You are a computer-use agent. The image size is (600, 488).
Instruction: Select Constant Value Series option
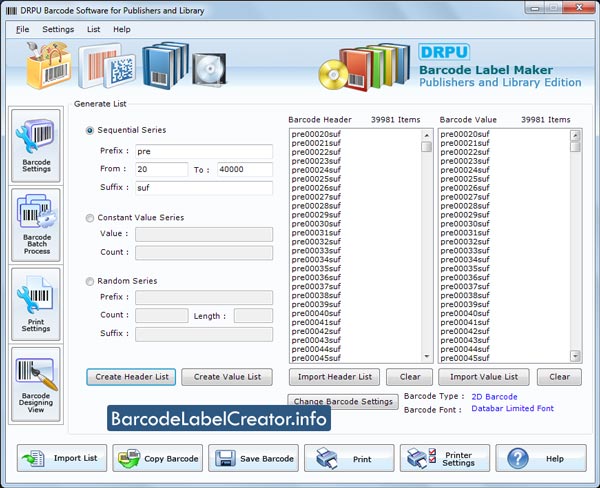pyautogui.click(x=90, y=218)
